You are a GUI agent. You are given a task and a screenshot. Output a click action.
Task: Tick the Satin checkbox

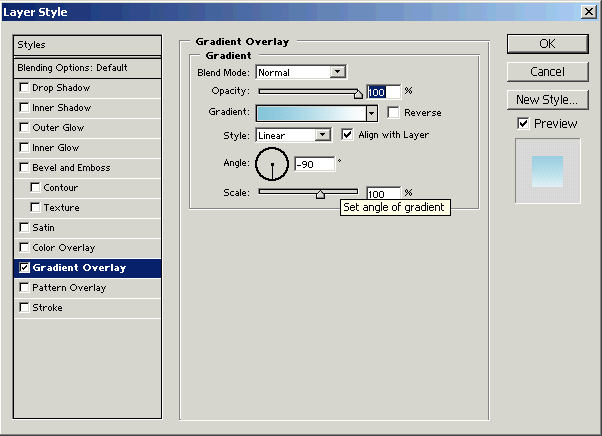pos(24,228)
